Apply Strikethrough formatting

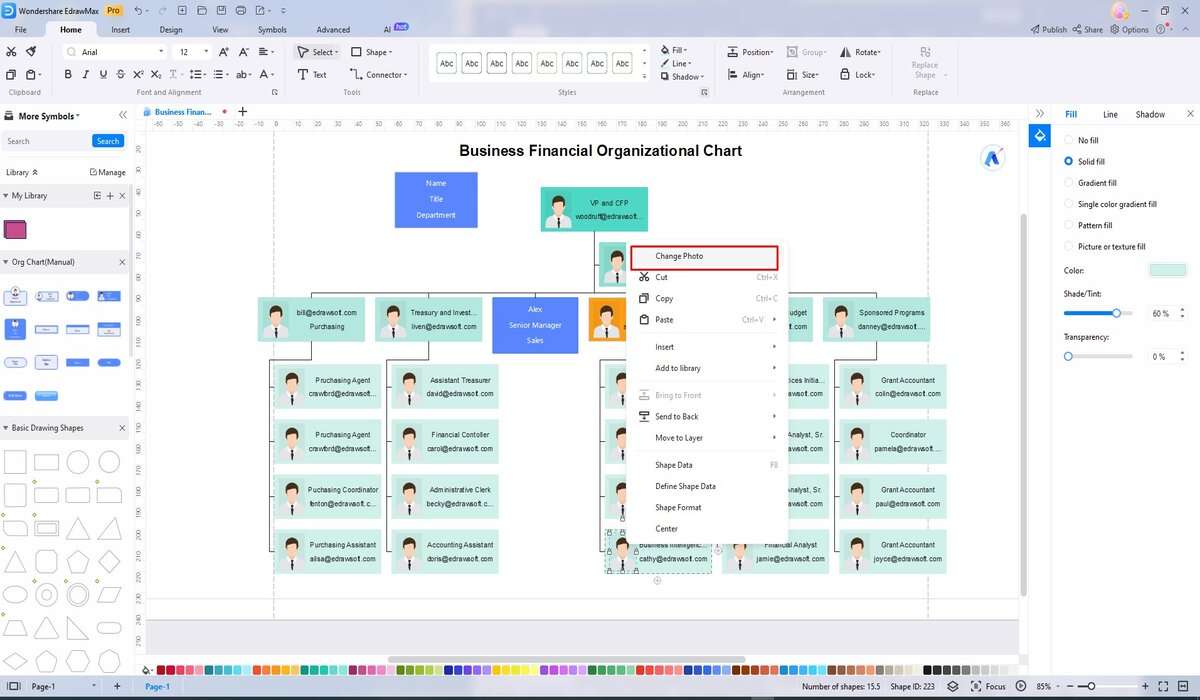click(x=121, y=75)
